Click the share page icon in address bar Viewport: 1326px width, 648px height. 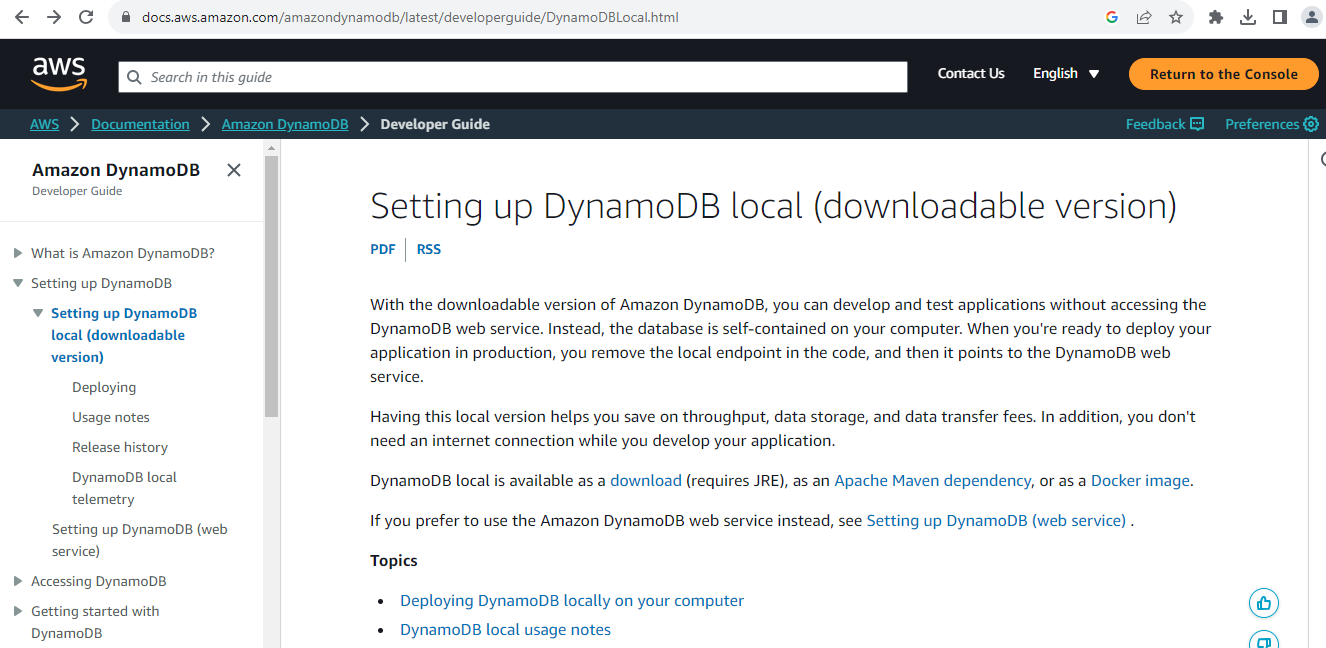pos(1144,17)
